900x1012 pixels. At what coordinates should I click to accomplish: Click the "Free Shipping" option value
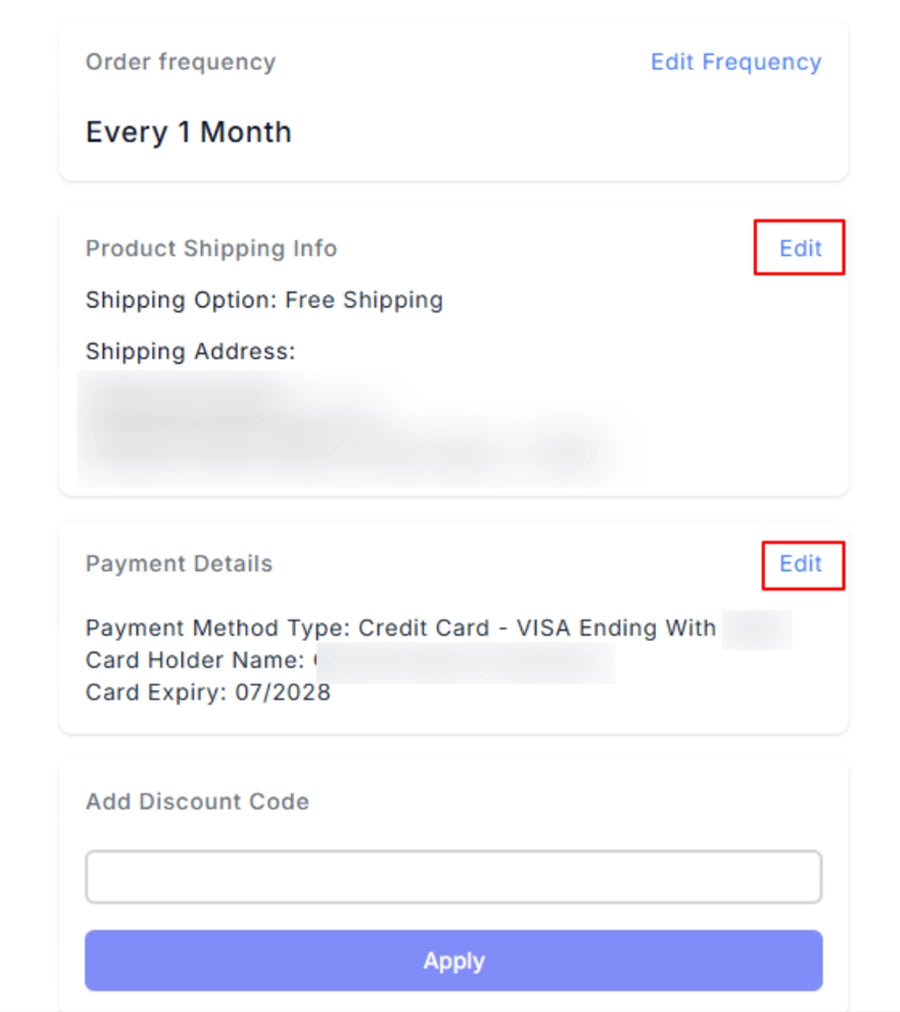pos(364,300)
